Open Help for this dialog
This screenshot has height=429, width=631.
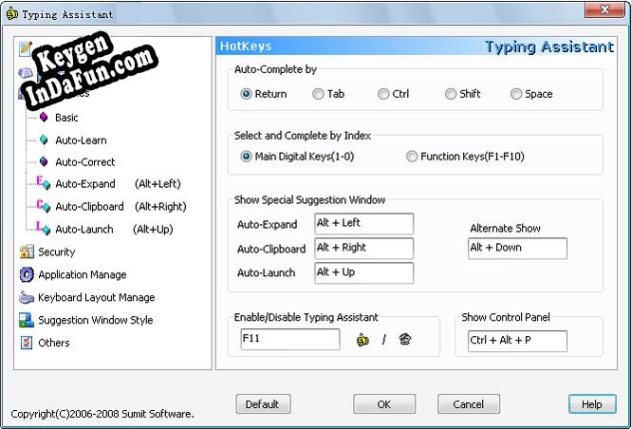click(x=592, y=404)
